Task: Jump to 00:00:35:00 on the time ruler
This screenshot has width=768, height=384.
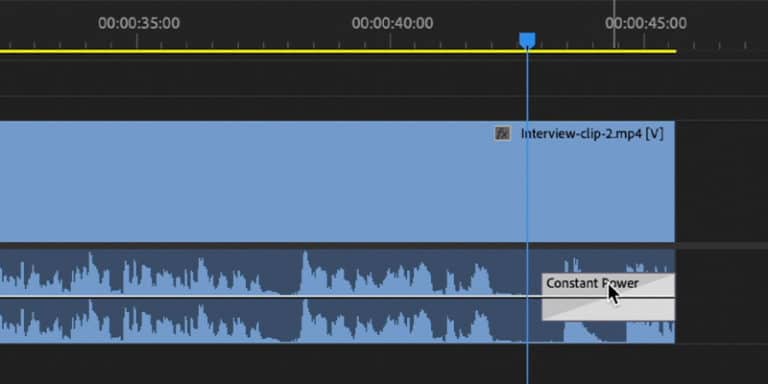Action: 139,23
